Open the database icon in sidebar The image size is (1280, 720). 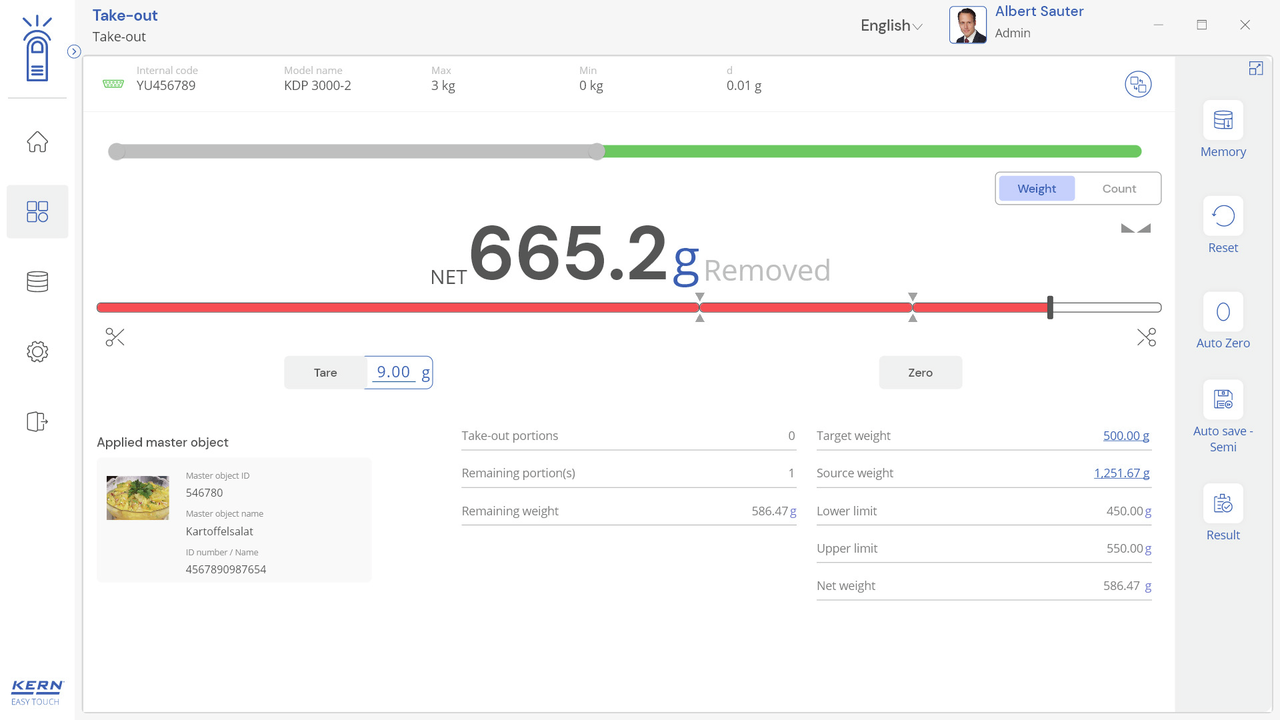click(x=37, y=282)
